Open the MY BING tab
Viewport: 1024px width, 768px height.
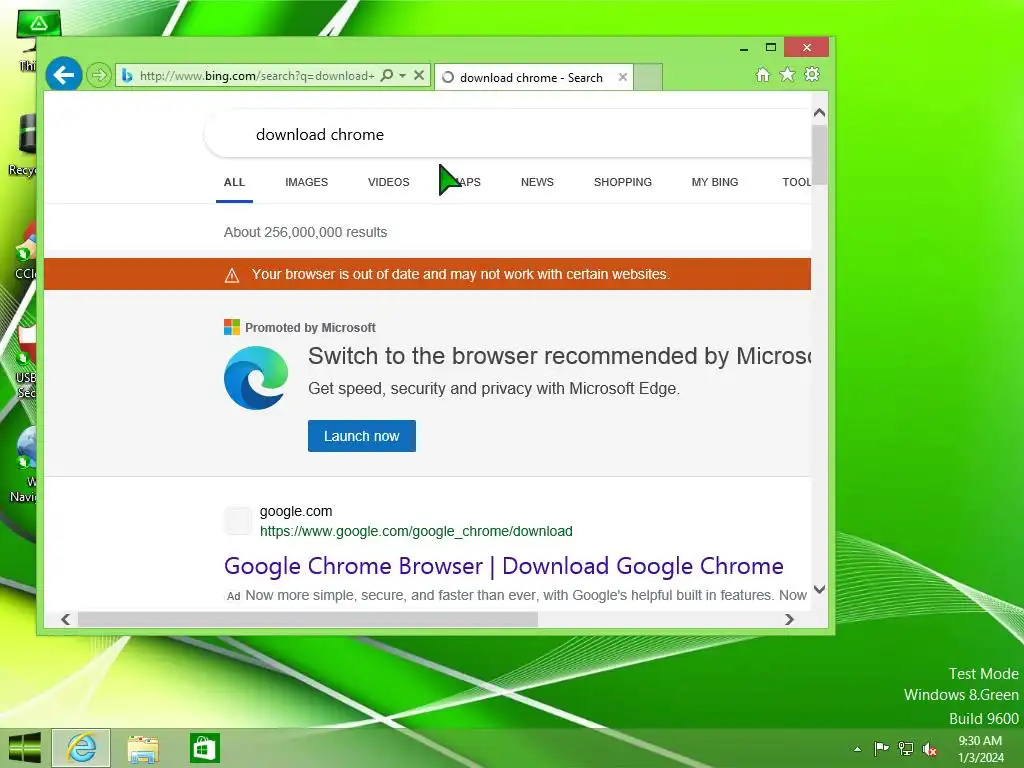(714, 182)
